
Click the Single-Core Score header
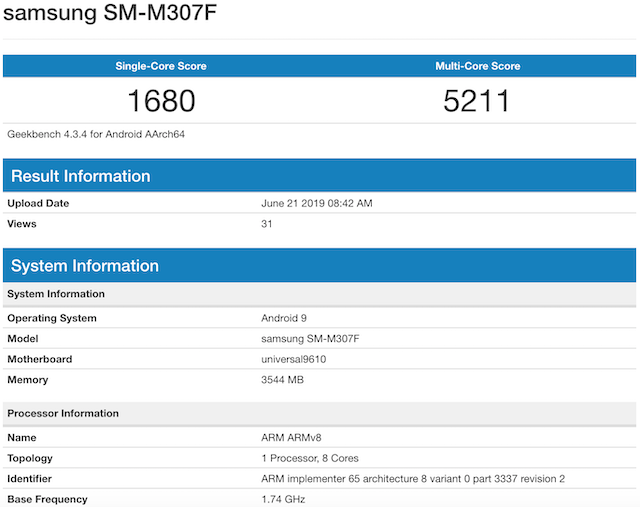click(x=160, y=66)
